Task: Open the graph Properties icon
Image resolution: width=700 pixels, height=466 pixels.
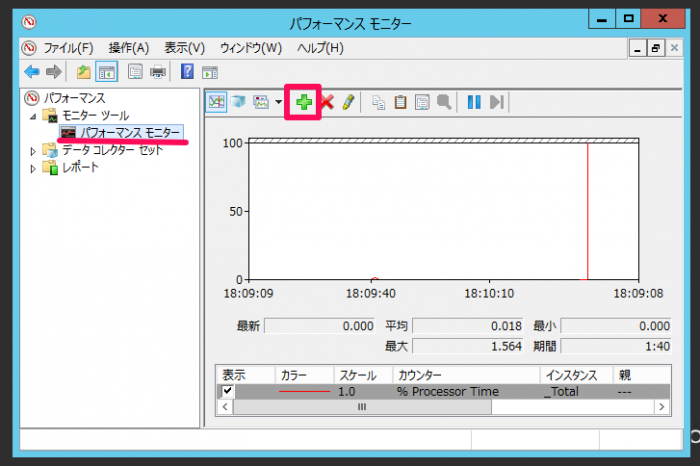Action: pyautogui.click(x=422, y=102)
